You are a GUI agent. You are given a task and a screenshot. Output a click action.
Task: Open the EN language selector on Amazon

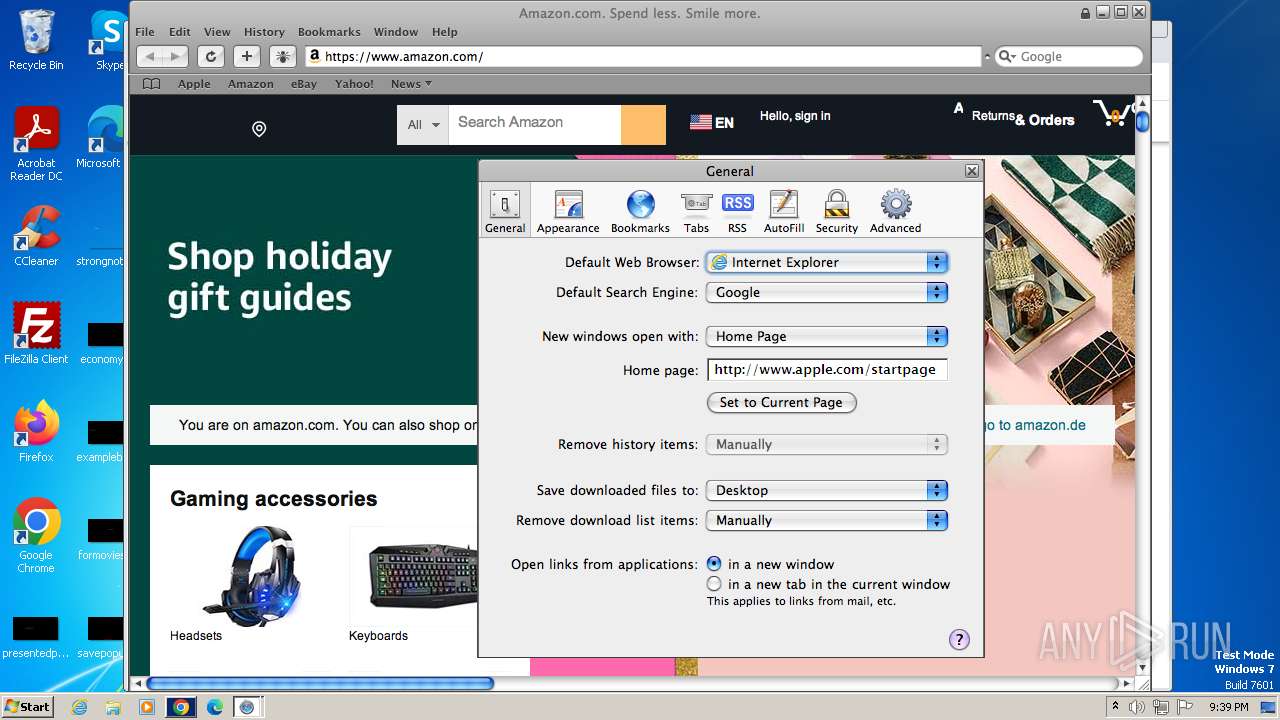[x=712, y=122]
